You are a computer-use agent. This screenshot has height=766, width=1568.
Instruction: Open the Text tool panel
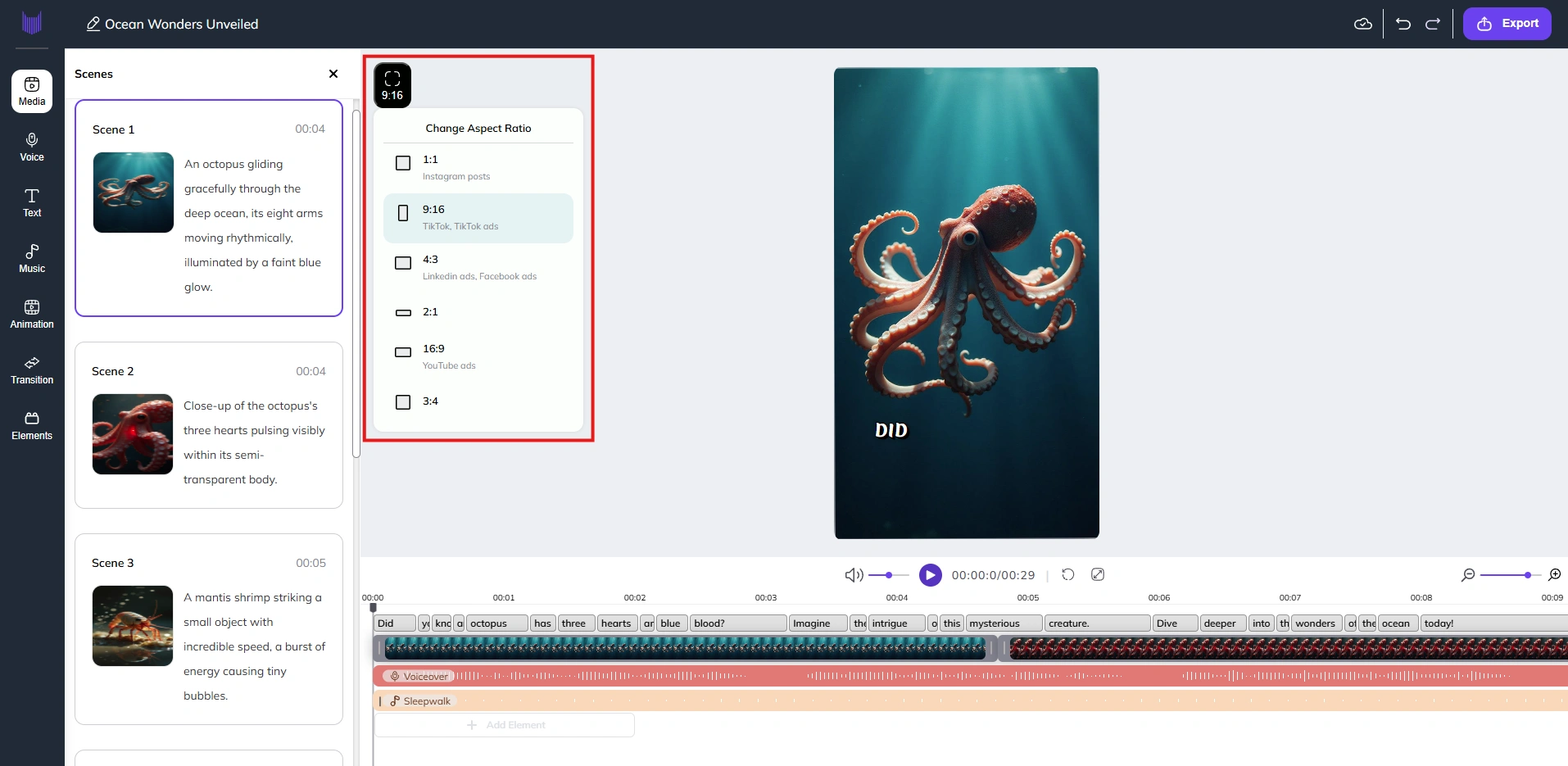coord(32,203)
